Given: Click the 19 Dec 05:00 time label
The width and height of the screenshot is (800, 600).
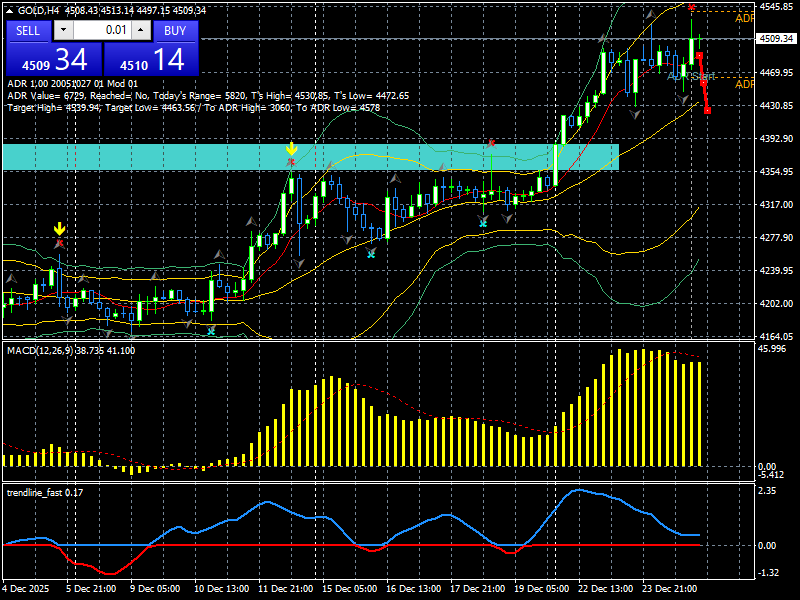Looking at the screenshot, I should [x=542, y=588].
